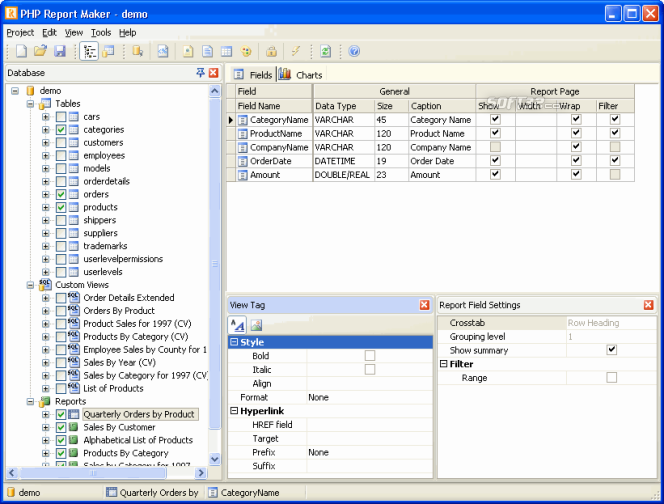Toggle Wrap checkbox for Amount field
The height and width of the screenshot is (504, 664).
pos(576,174)
